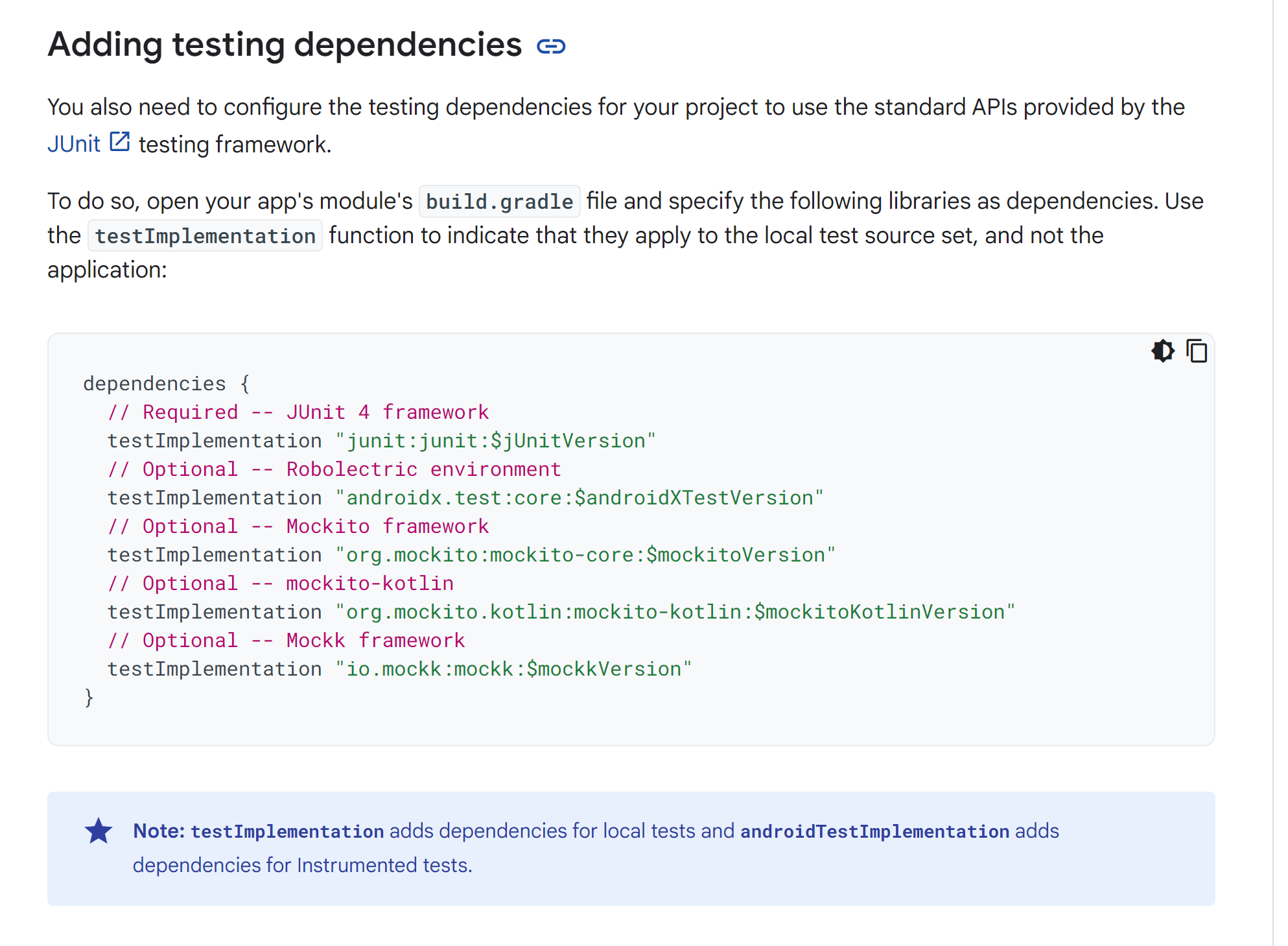
Task: Click the build.gradle inline code
Action: tap(499, 202)
